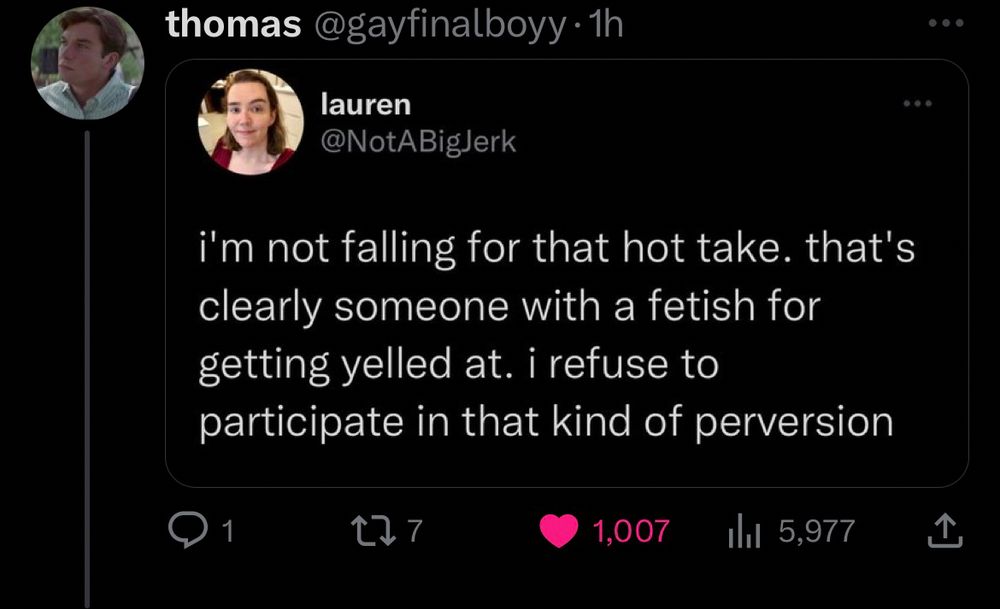
Task: Click the reply speech bubble icon
Action: (x=186, y=531)
